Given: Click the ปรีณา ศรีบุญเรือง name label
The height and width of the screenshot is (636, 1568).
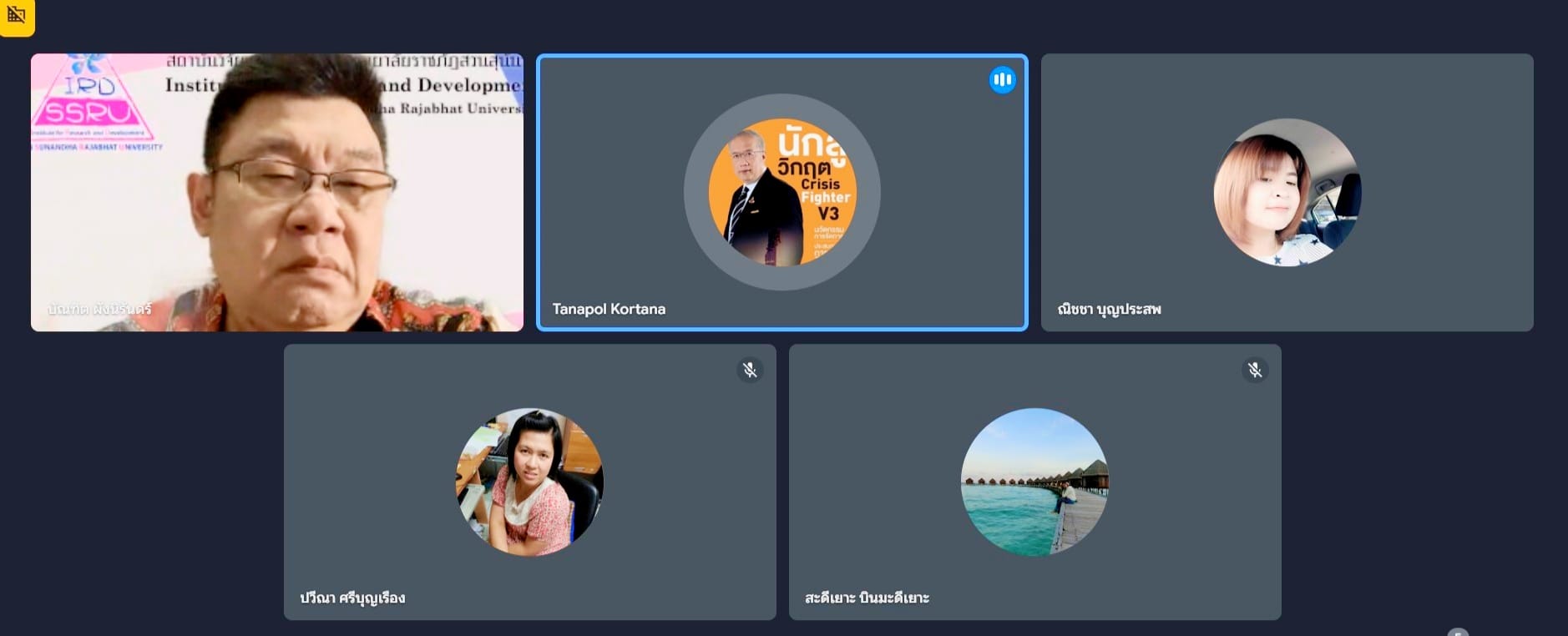Looking at the screenshot, I should 352,598.
